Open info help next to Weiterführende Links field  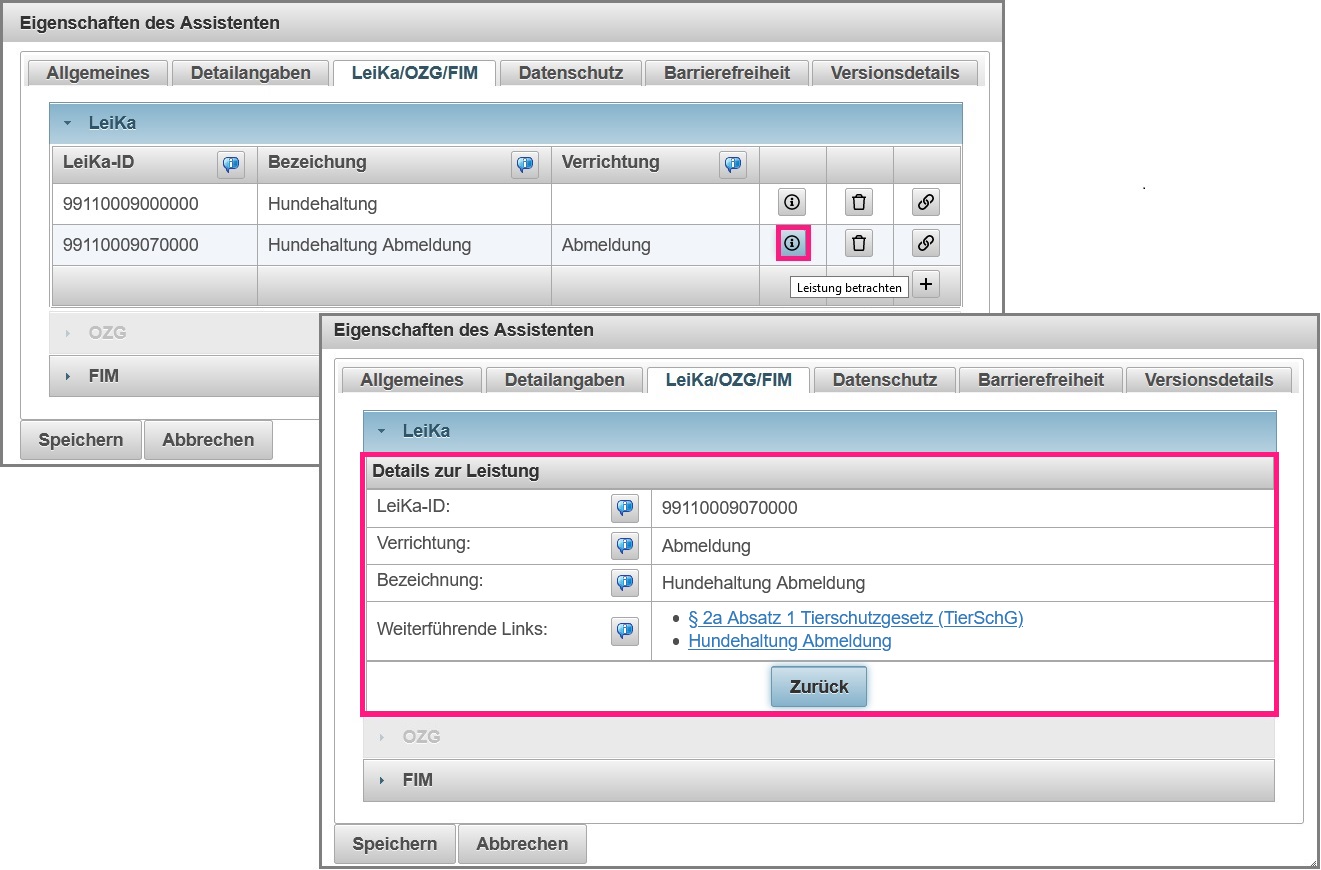(625, 631)
